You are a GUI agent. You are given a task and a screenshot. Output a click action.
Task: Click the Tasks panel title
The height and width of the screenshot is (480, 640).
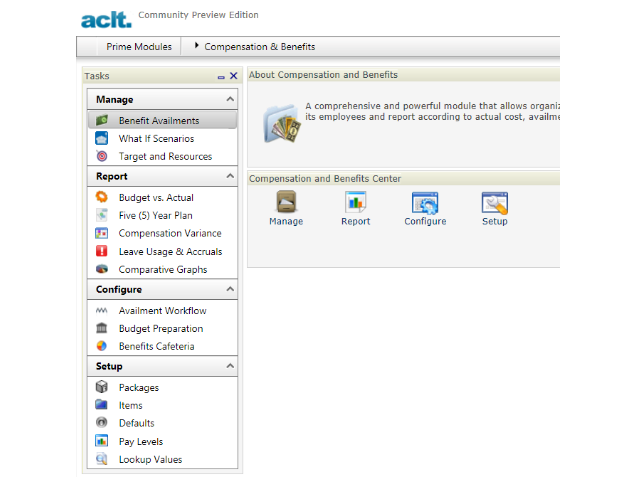pyautogui.click(x=97, y=76)
